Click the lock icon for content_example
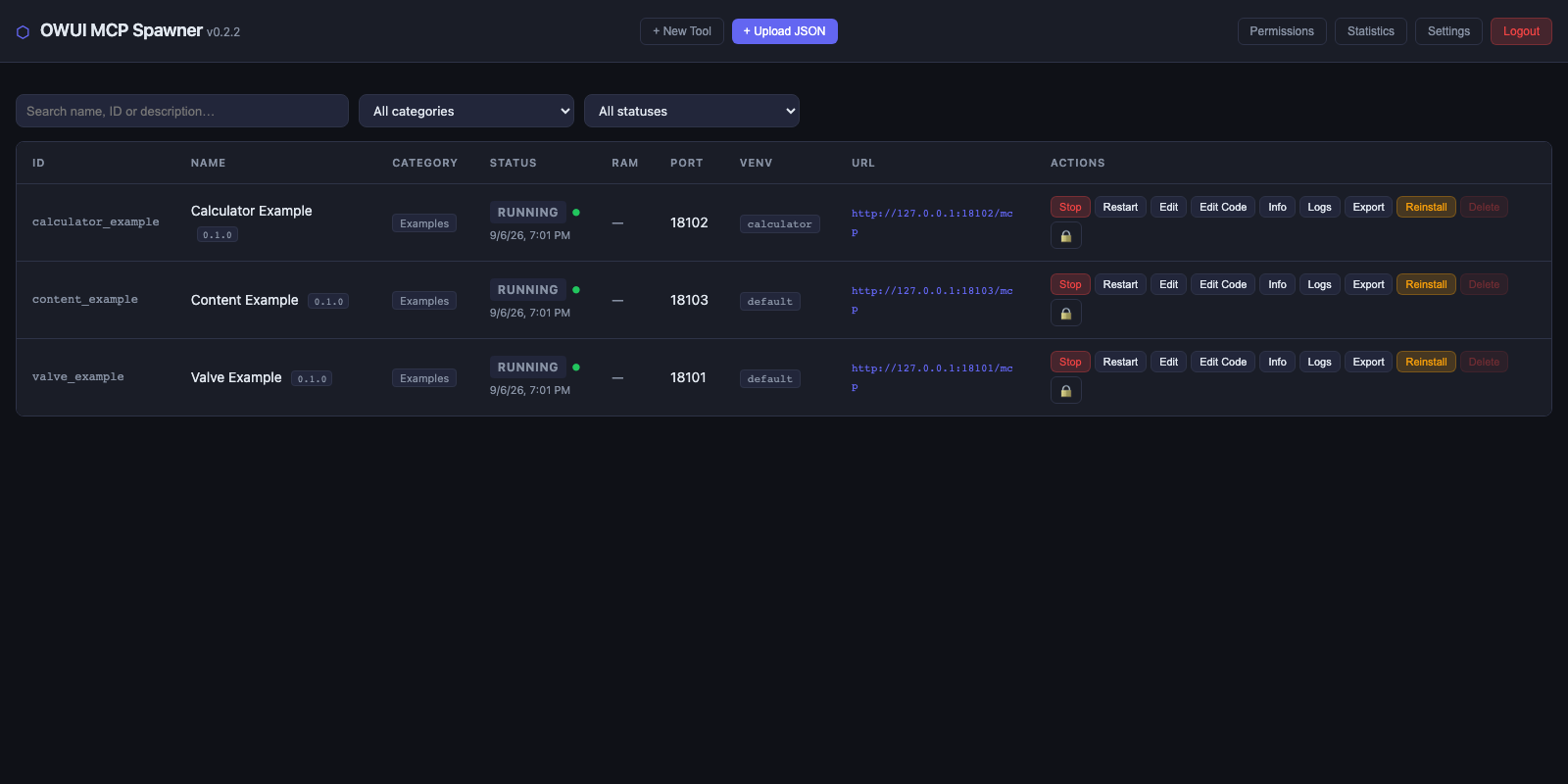1568x784 pixels. [x=1066, y=314]
